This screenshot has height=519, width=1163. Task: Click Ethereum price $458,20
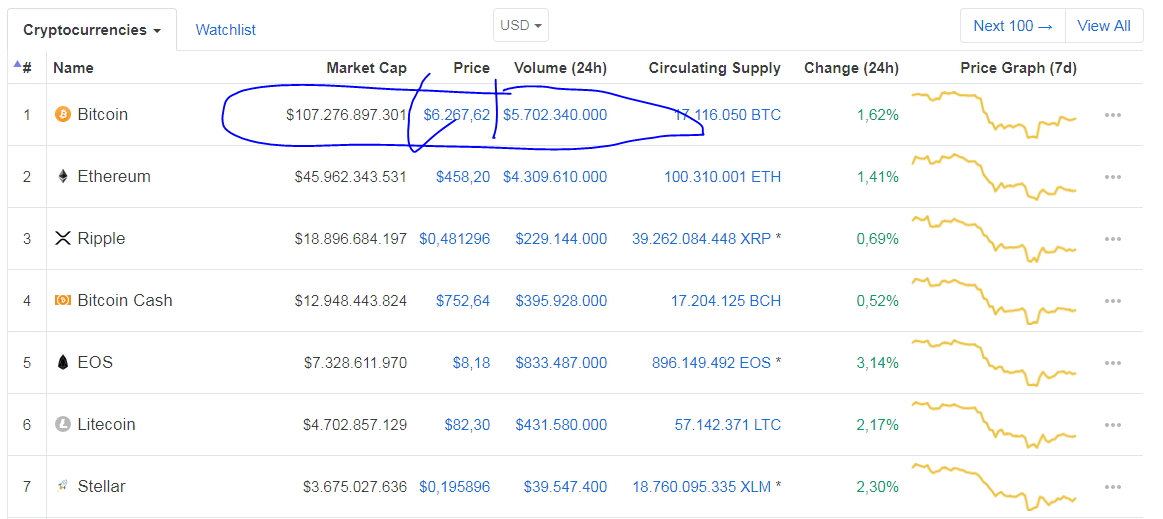coord(463,176)
